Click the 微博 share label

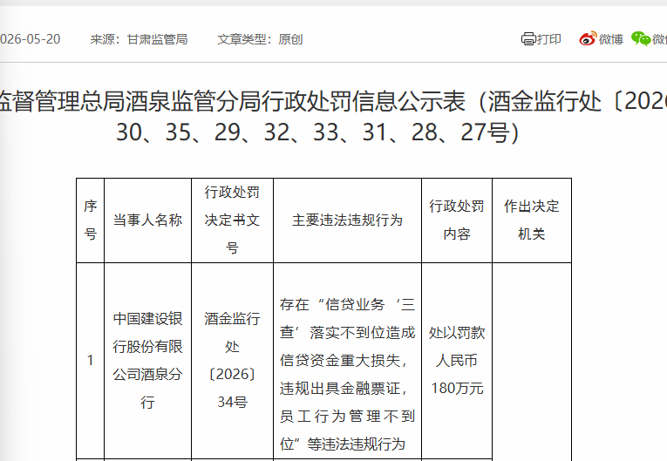tap(611, 39)
